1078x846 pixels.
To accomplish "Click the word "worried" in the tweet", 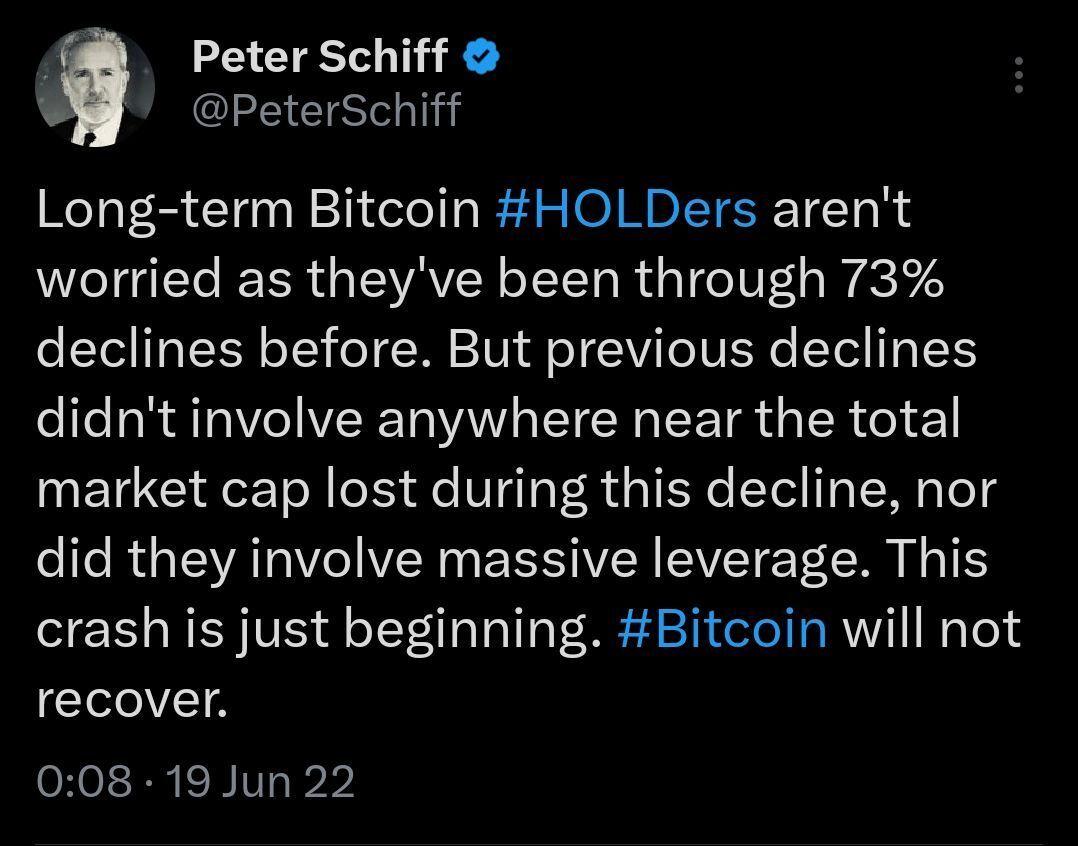I will click(127, 280).
